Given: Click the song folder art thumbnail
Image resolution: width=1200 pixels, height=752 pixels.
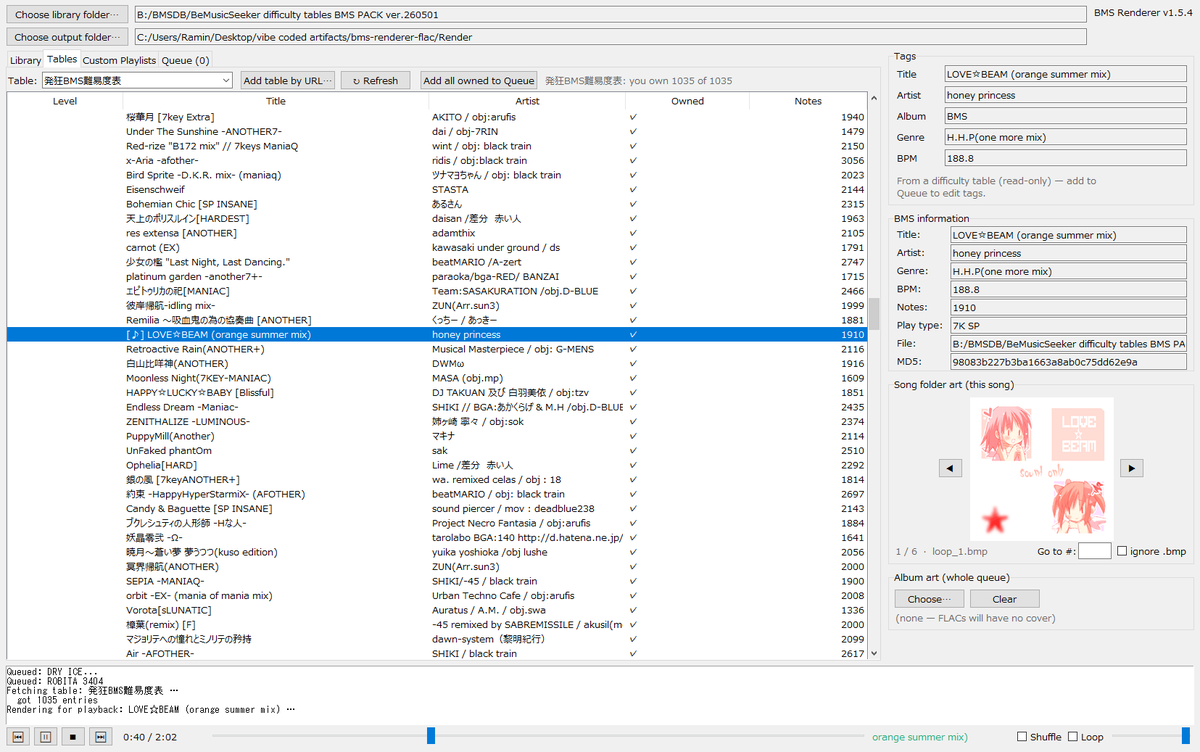Looking at the screenshot, I should coord(1041,469).
